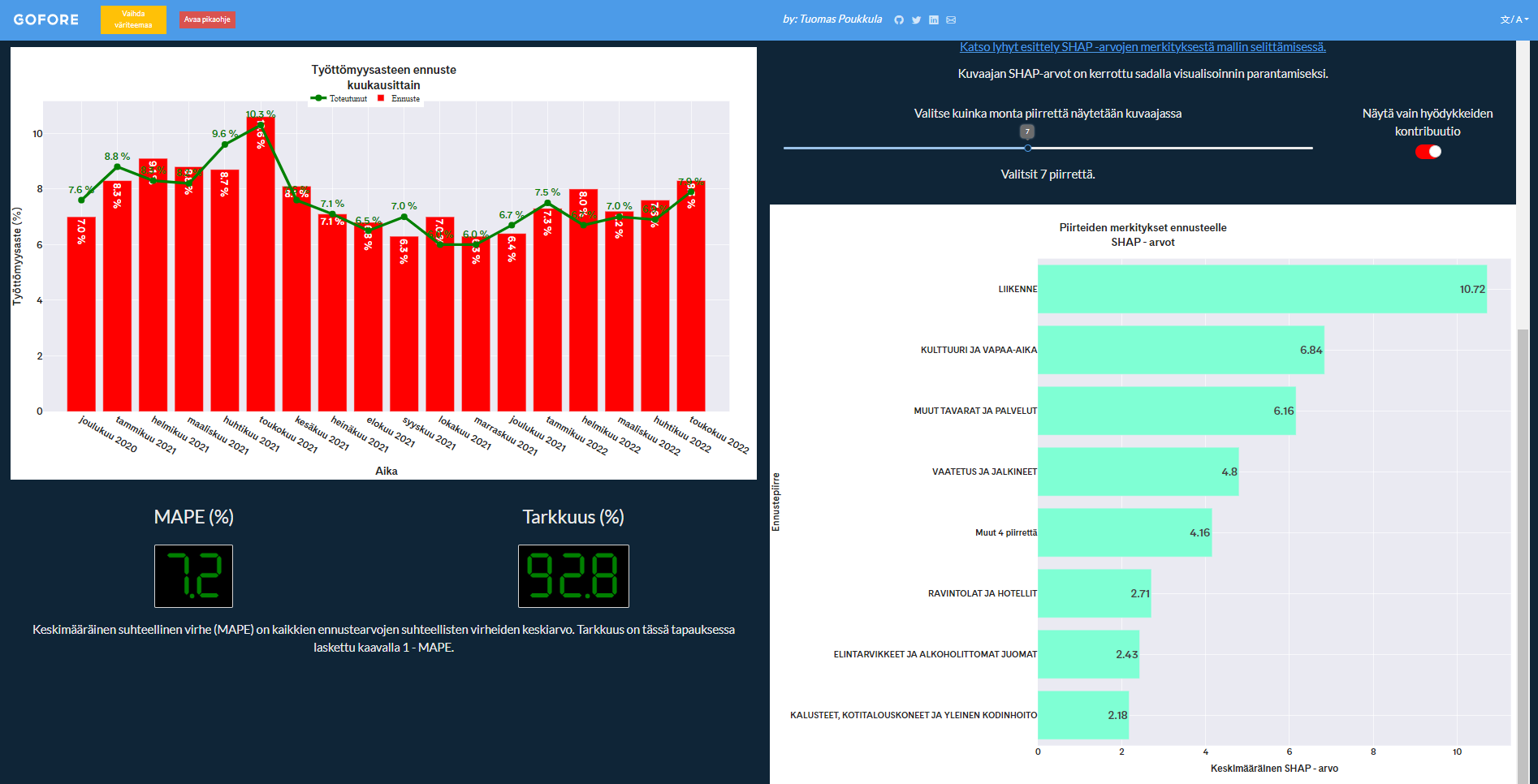The width and height of the screenshot is (1538, 784).
Task: Toggle 'Näytä vain hyödykkeiden kontribuutio' switch
Action: [x=1428, y=152]
